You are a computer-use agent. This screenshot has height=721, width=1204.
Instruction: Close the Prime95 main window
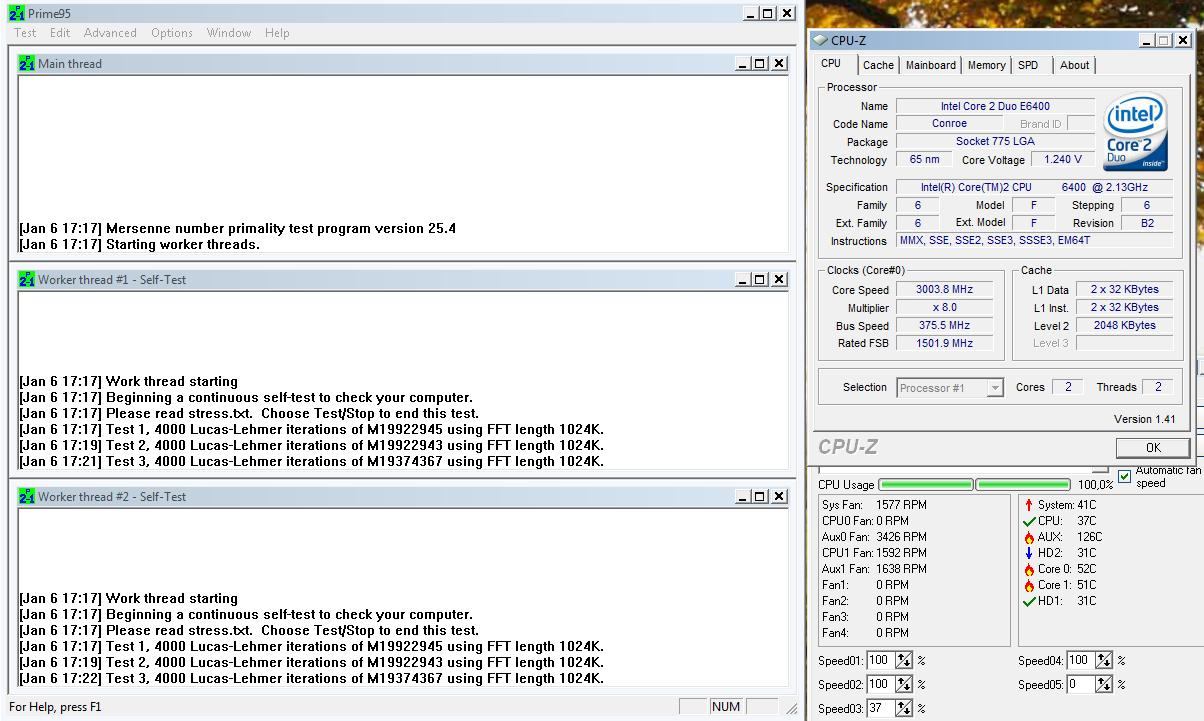coord(787,13)
